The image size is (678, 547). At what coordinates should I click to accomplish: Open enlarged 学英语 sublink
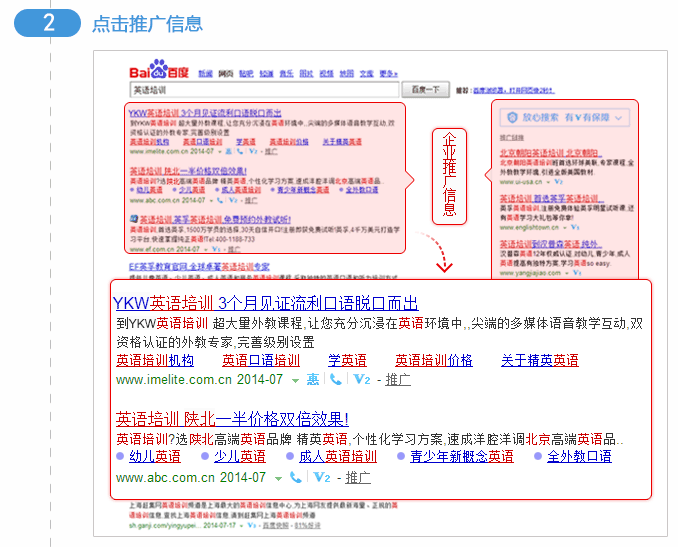[347, 360]
